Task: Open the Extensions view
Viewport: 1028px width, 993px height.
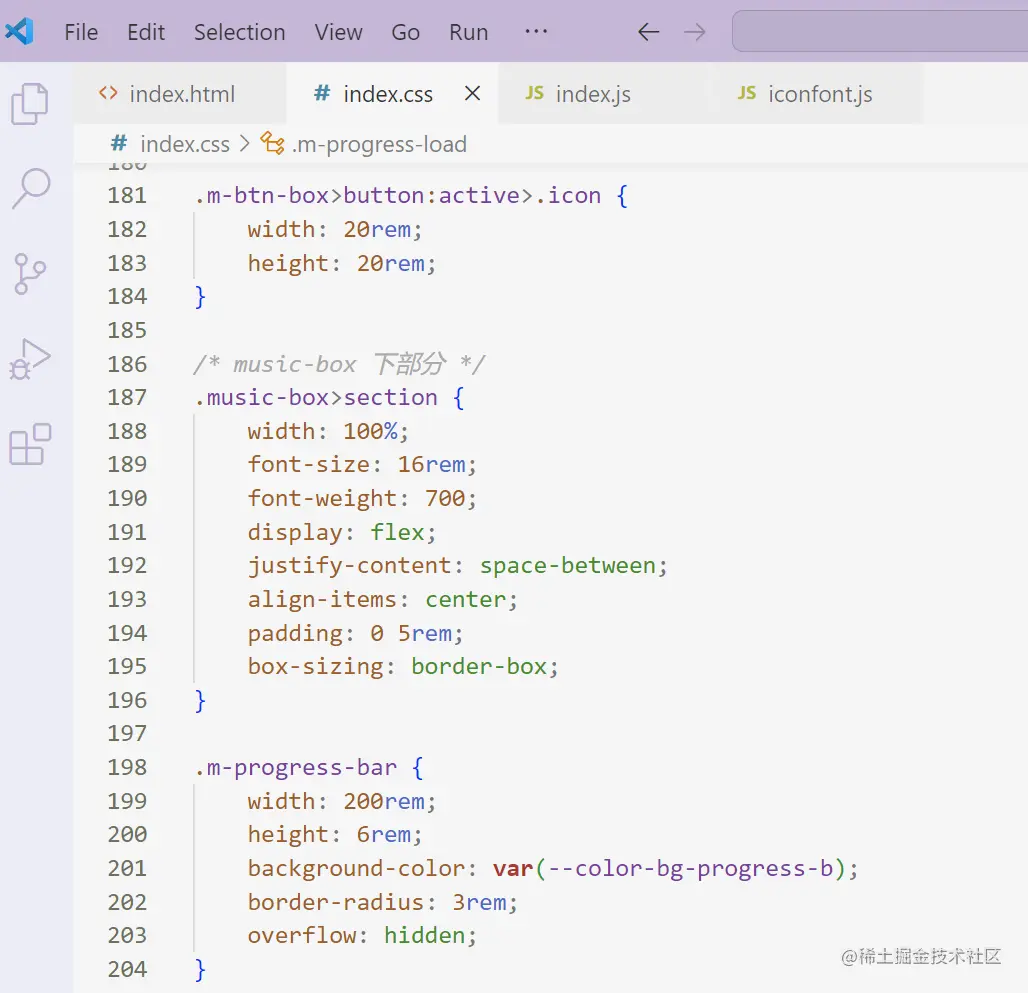Action: tap(30, 444)
